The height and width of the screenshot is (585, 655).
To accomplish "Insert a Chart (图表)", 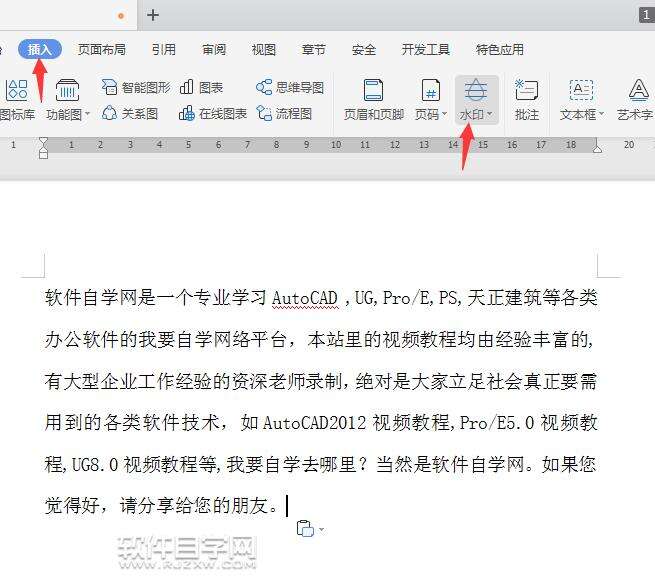I will [x=201, y=87].
